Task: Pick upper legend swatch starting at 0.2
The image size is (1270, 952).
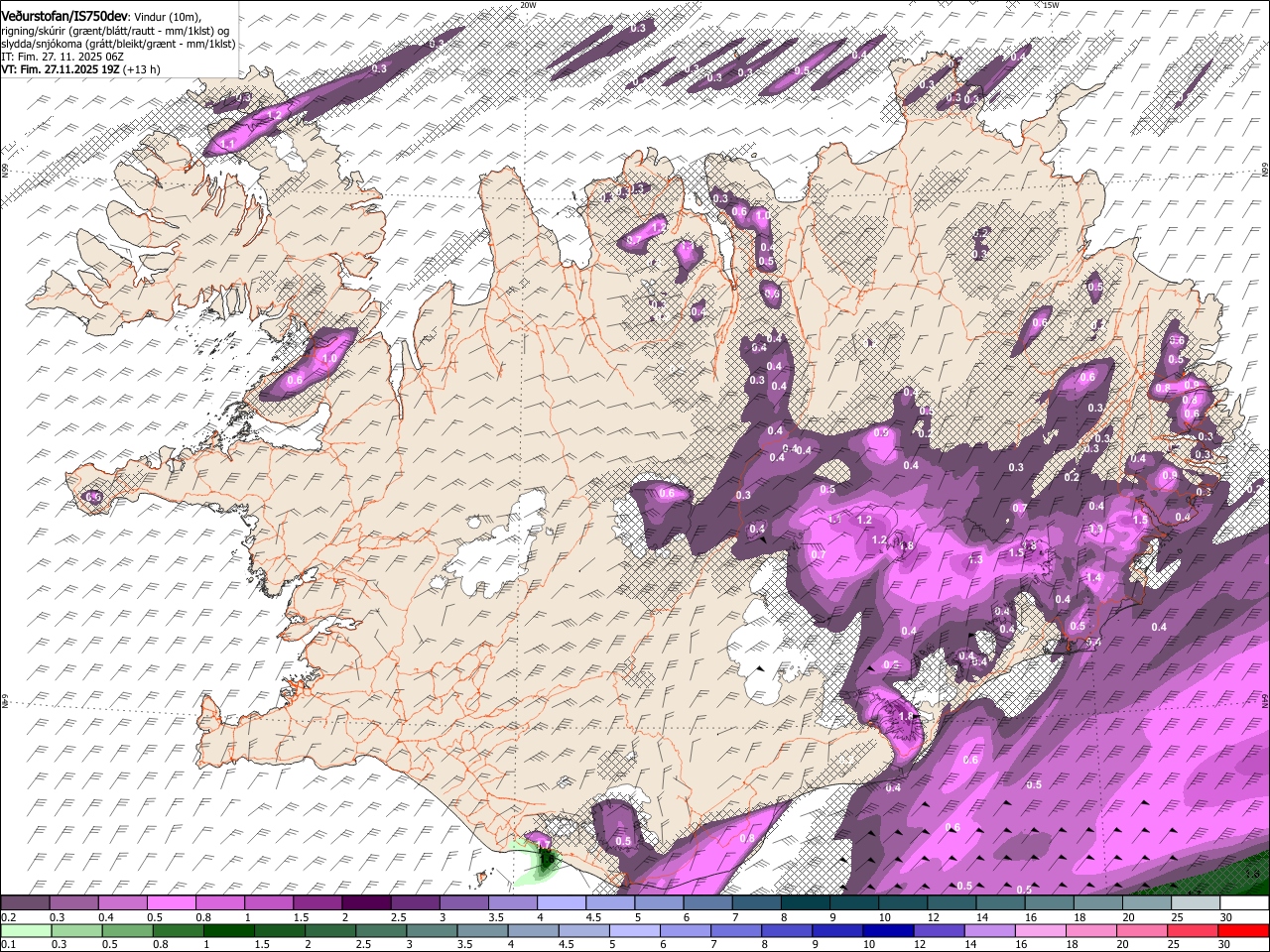Action: (25, 903)
